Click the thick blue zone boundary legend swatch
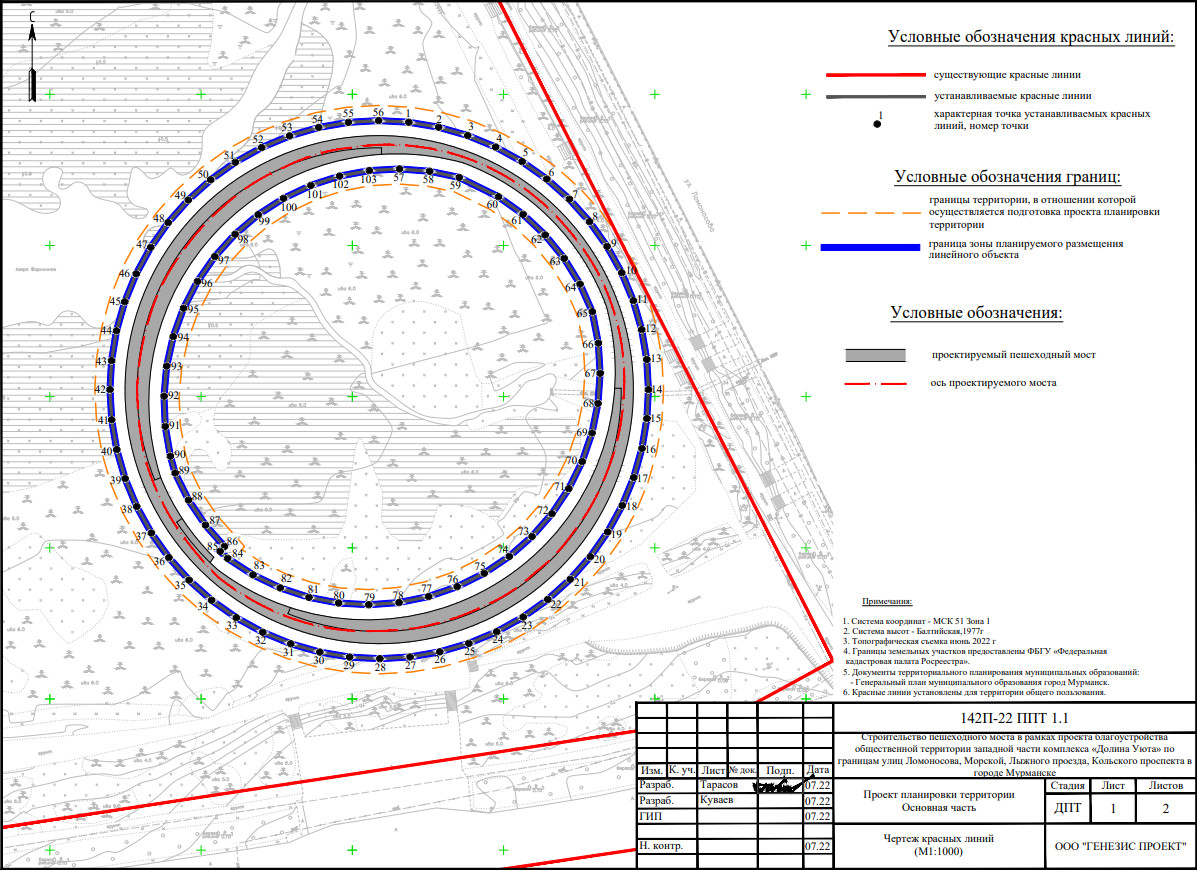Viewport: 1197px width, 870px height. pos(868,247)
